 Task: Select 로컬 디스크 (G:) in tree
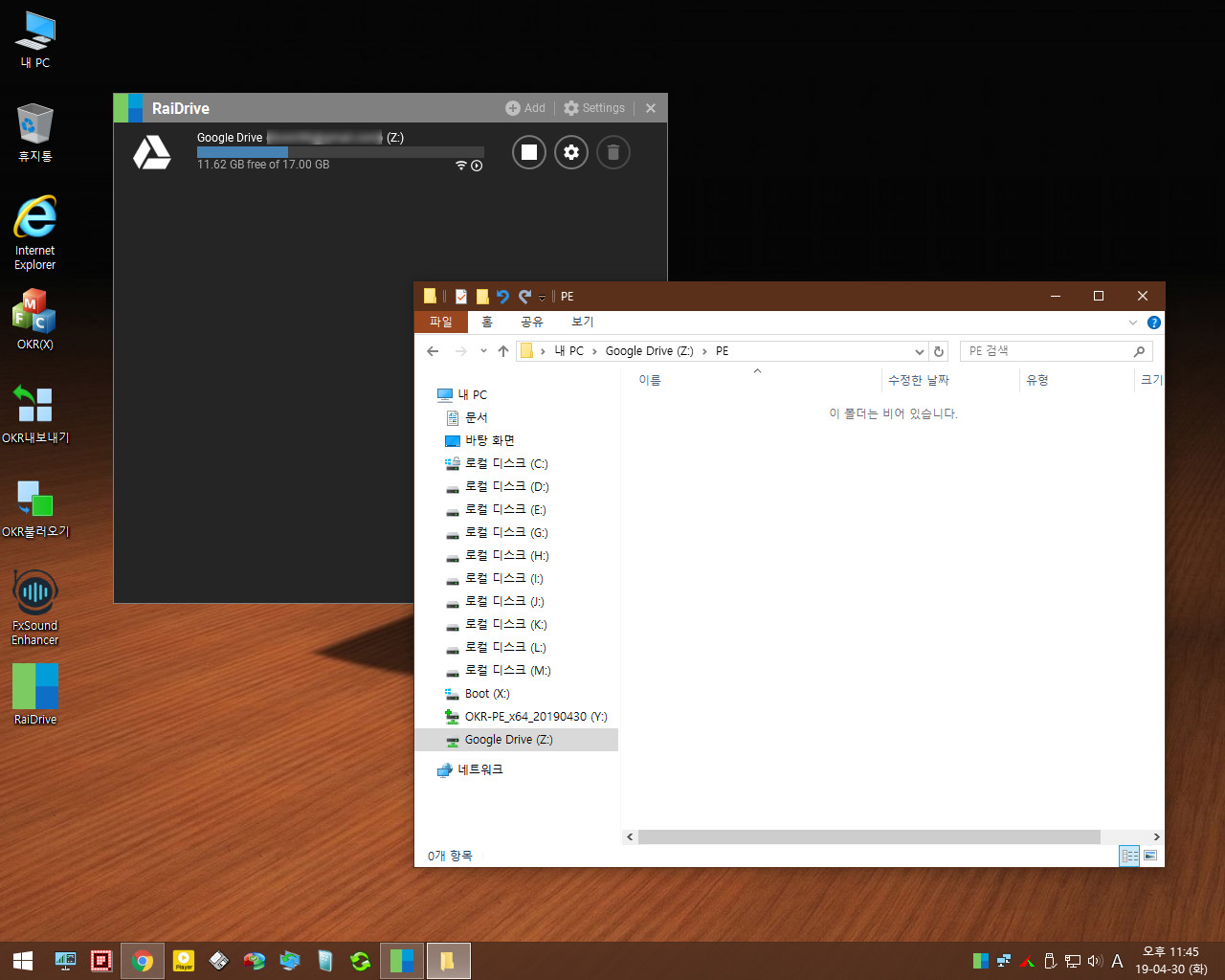[496, 533]
